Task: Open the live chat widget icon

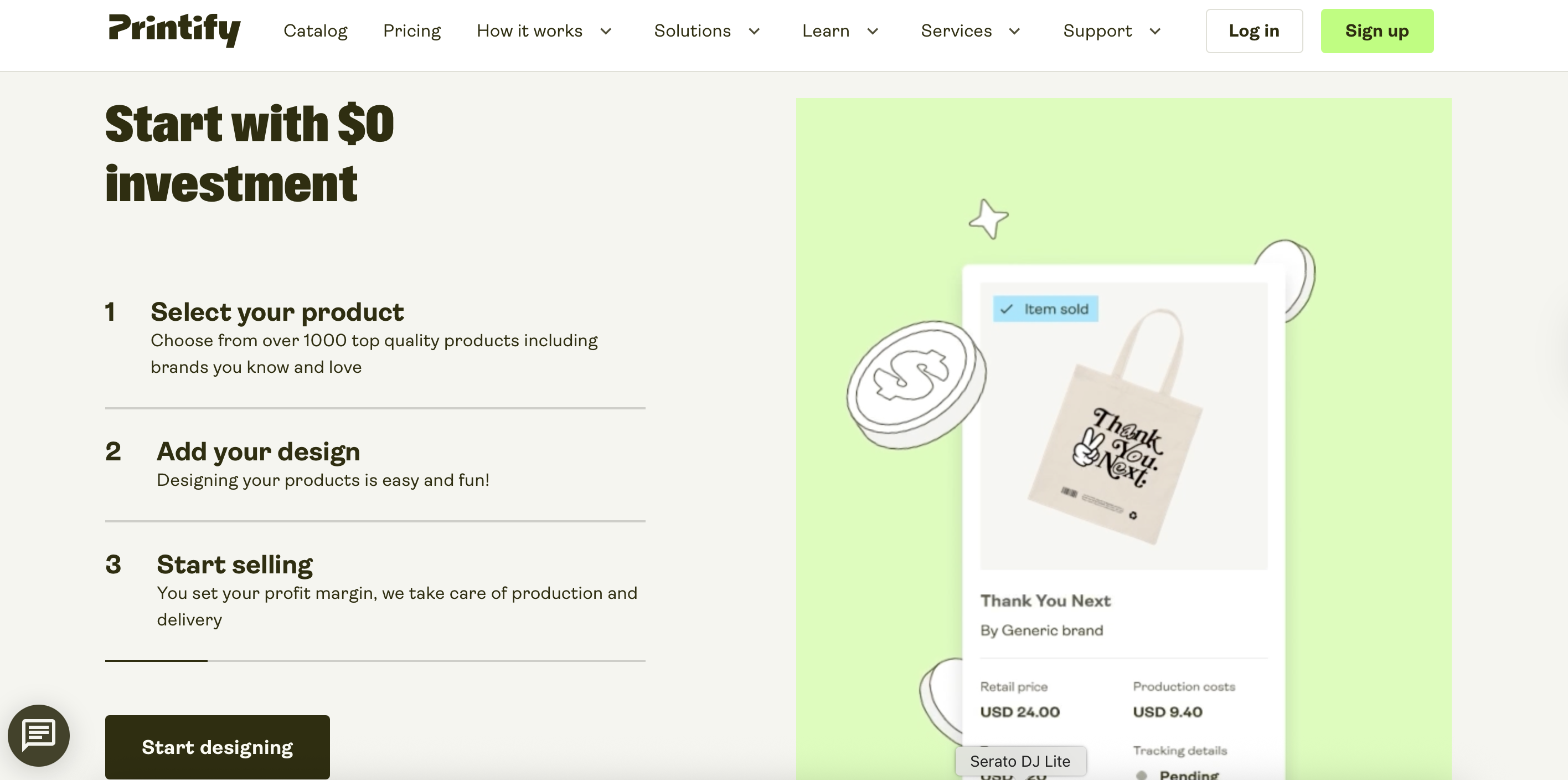Action: (38, 735)
